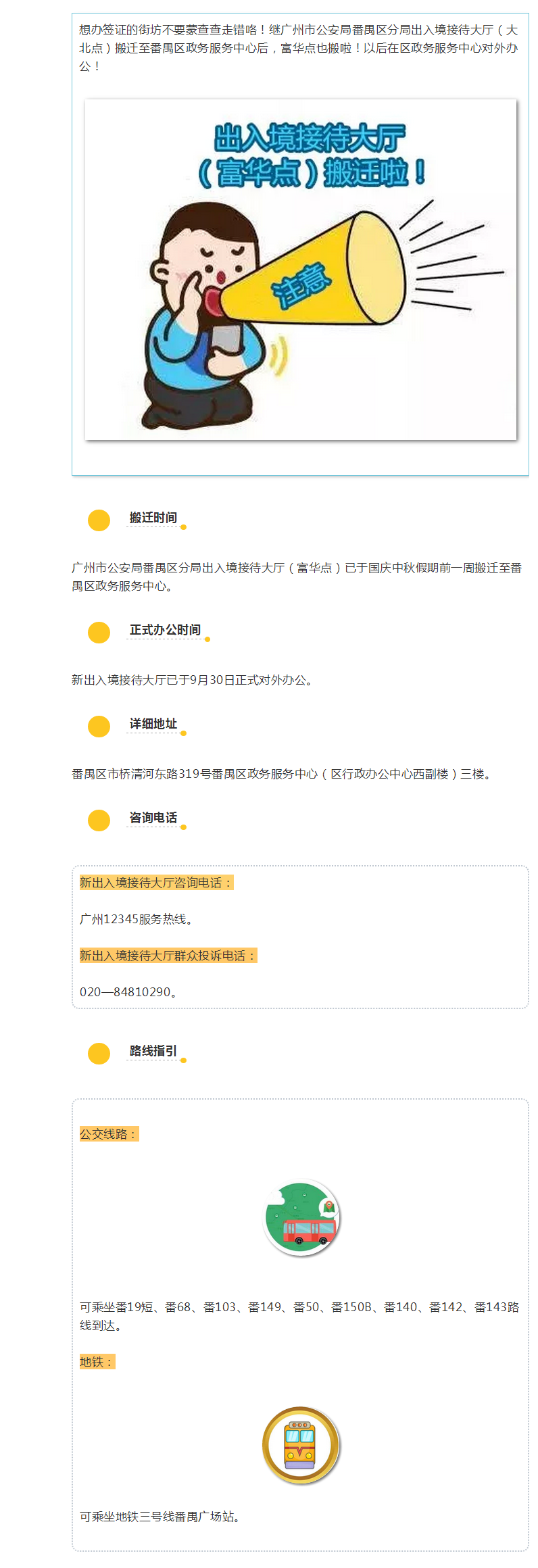Image resolution: width=538 pixels, height=1568 pixels.
Task: Select the 正式办公时间 section heading
Action: (x=165, y=630)
